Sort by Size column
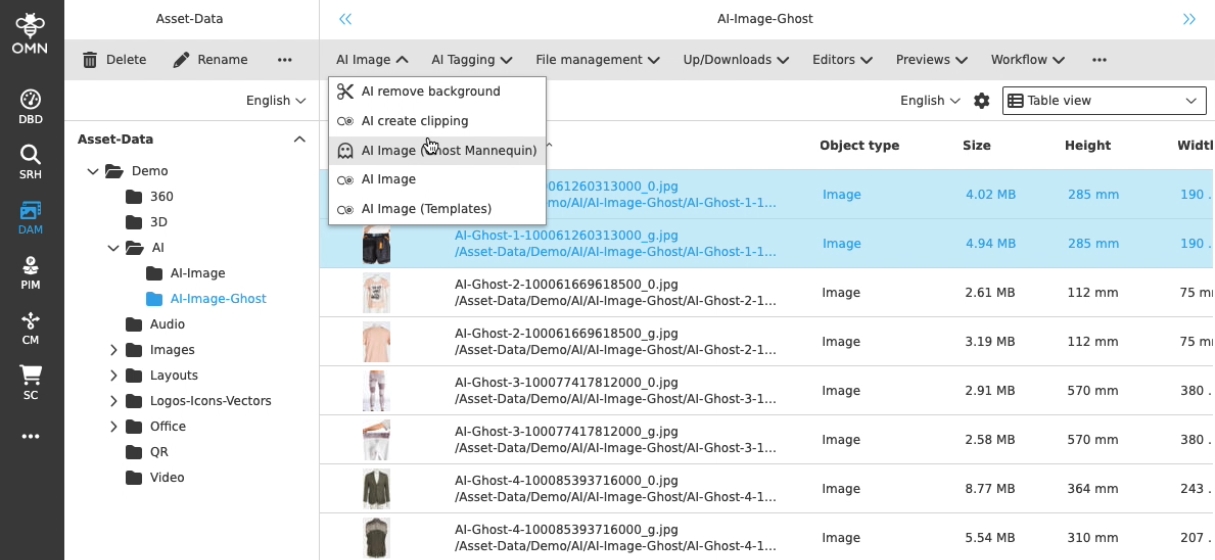This screenshot has width=1215, height=560. tap(976, 146)
